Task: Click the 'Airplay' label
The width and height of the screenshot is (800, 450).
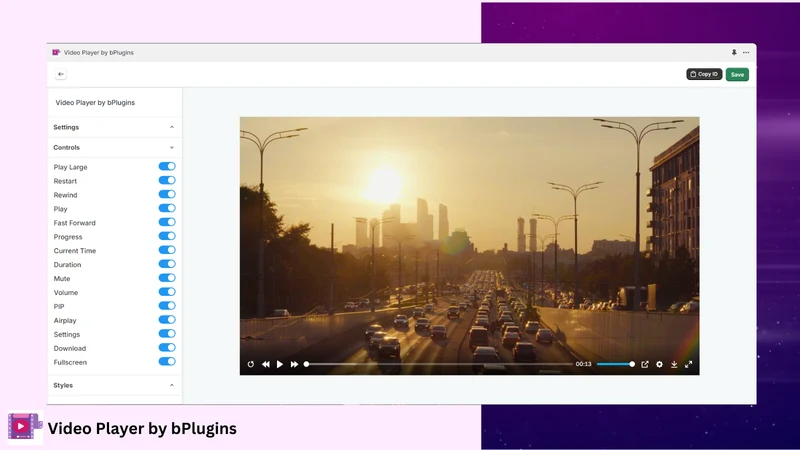Action: (65, 320)
